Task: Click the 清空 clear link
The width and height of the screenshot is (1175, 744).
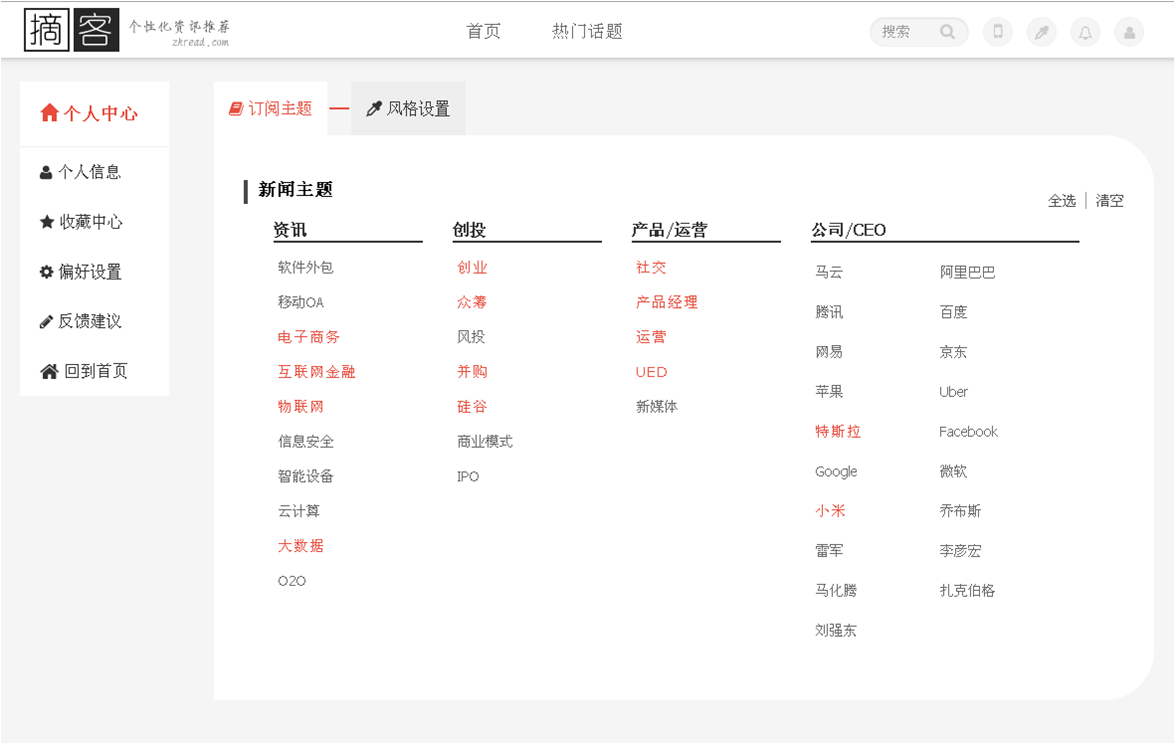Action: pos(1110,201)
